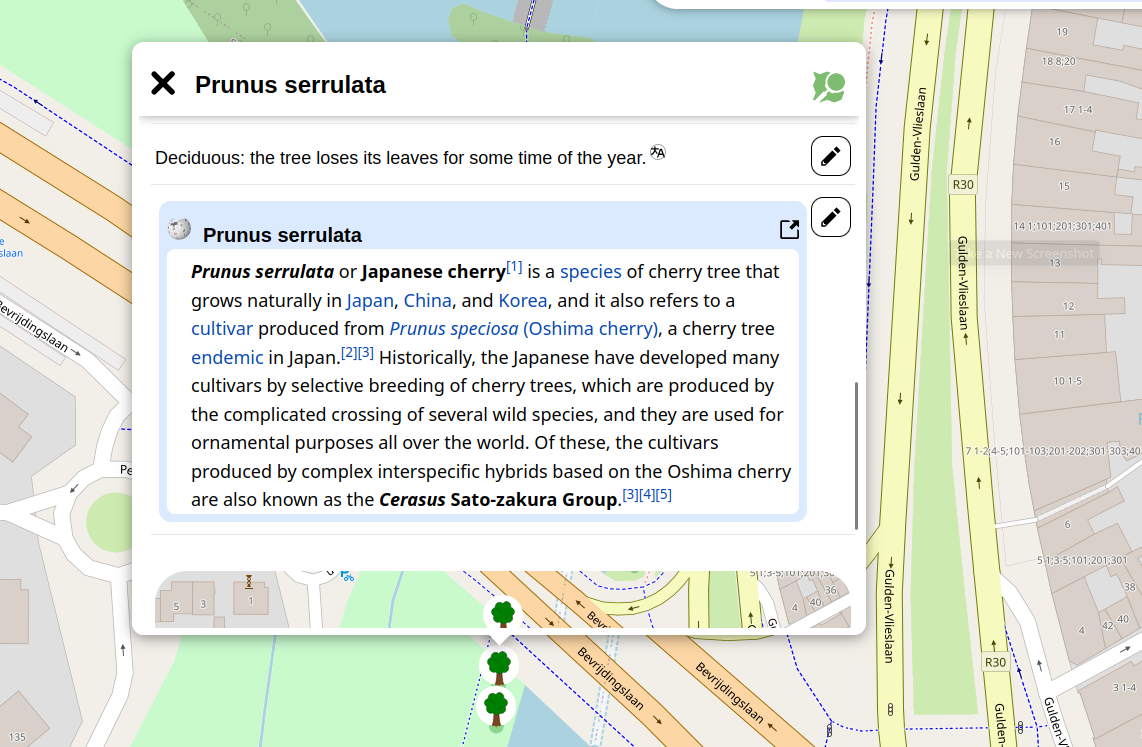
Task: Click the middle tree marker below the popup
Action: point(499,665)
